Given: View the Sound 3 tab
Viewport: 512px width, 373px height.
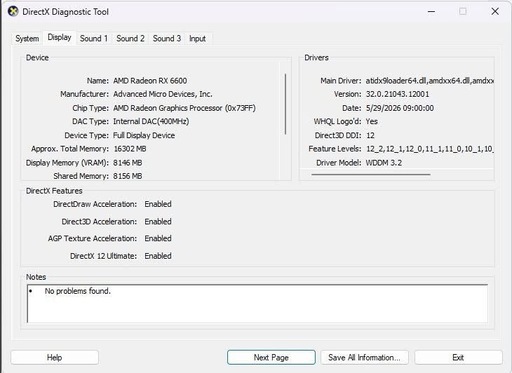Looking at the screenshot, I should coord(167,38).
